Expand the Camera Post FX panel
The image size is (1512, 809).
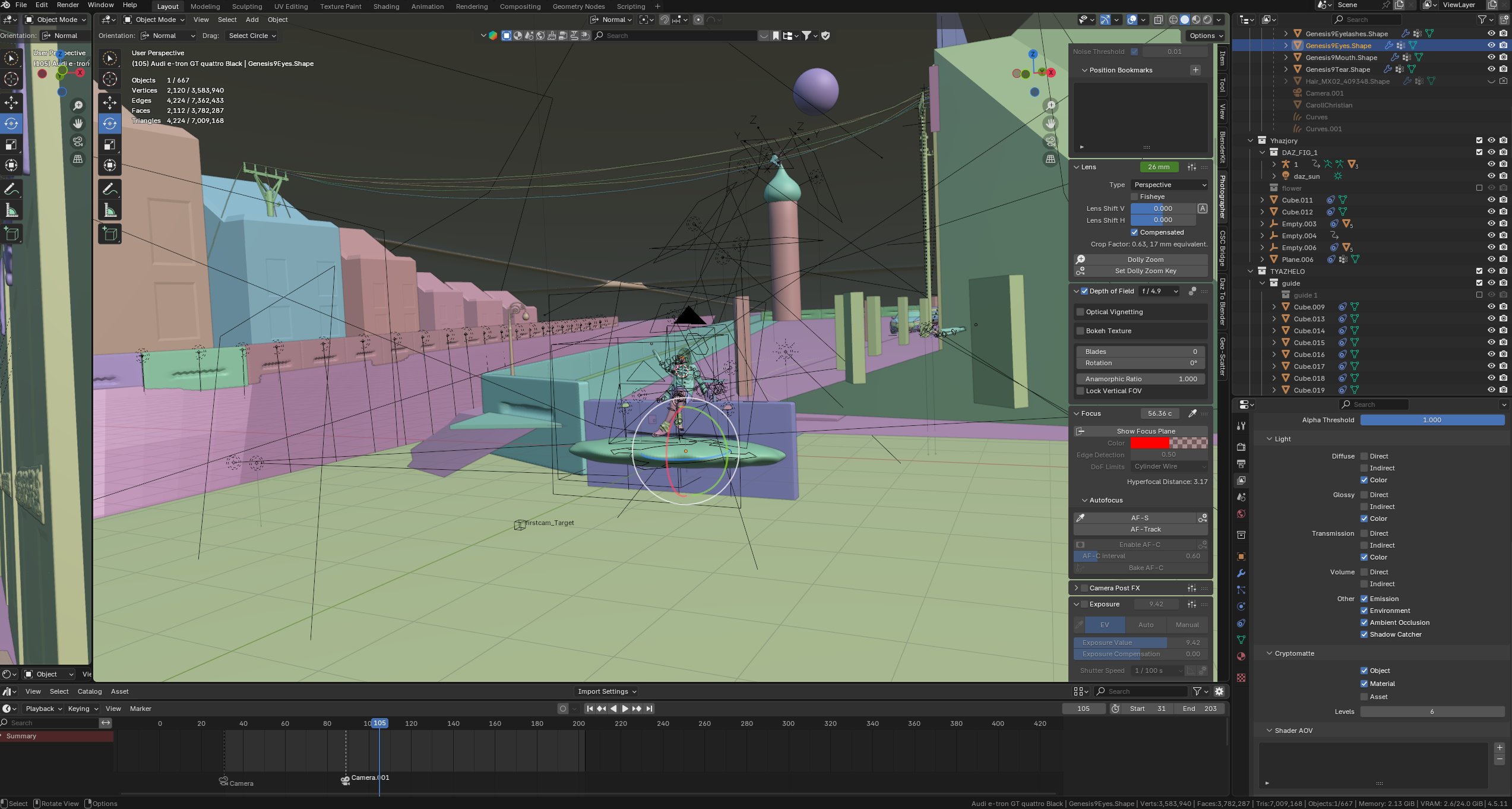tap(1076, 588)
